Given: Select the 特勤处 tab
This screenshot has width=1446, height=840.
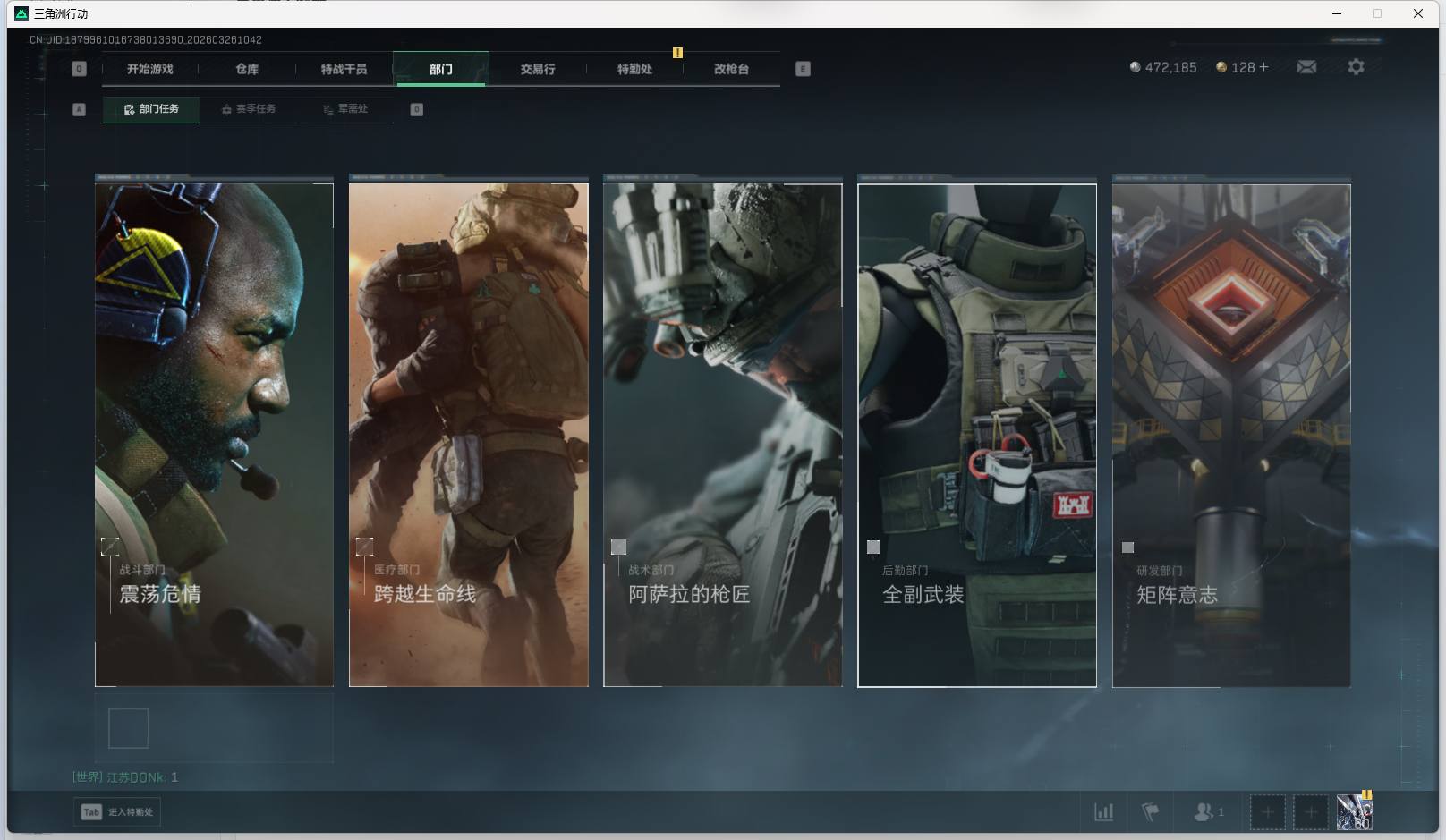Looking at the screenshot, I should [x=634, y=69].
